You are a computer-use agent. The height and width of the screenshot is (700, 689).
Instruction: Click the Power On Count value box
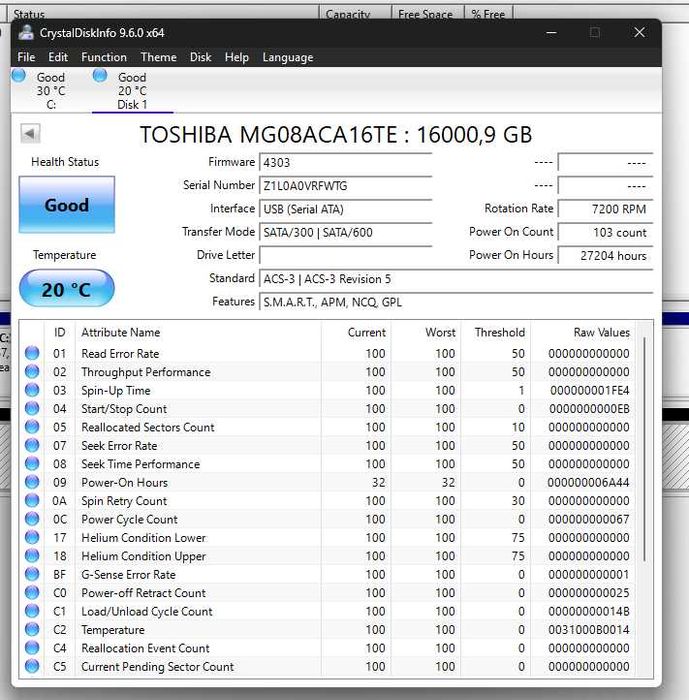point(605,232)
